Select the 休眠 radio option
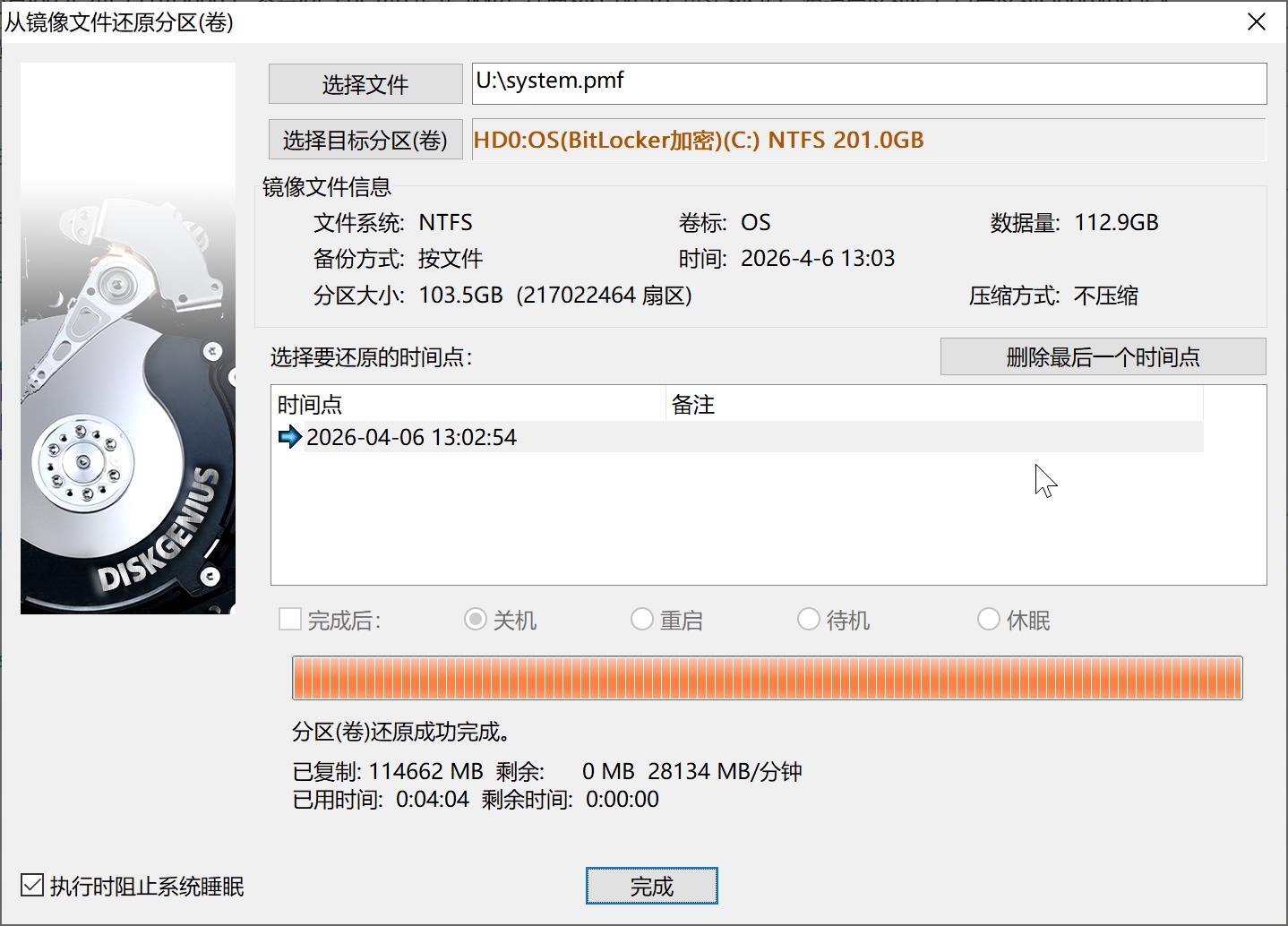The width and height of the screenshot is (1288, 926). (x=989, y=620)
